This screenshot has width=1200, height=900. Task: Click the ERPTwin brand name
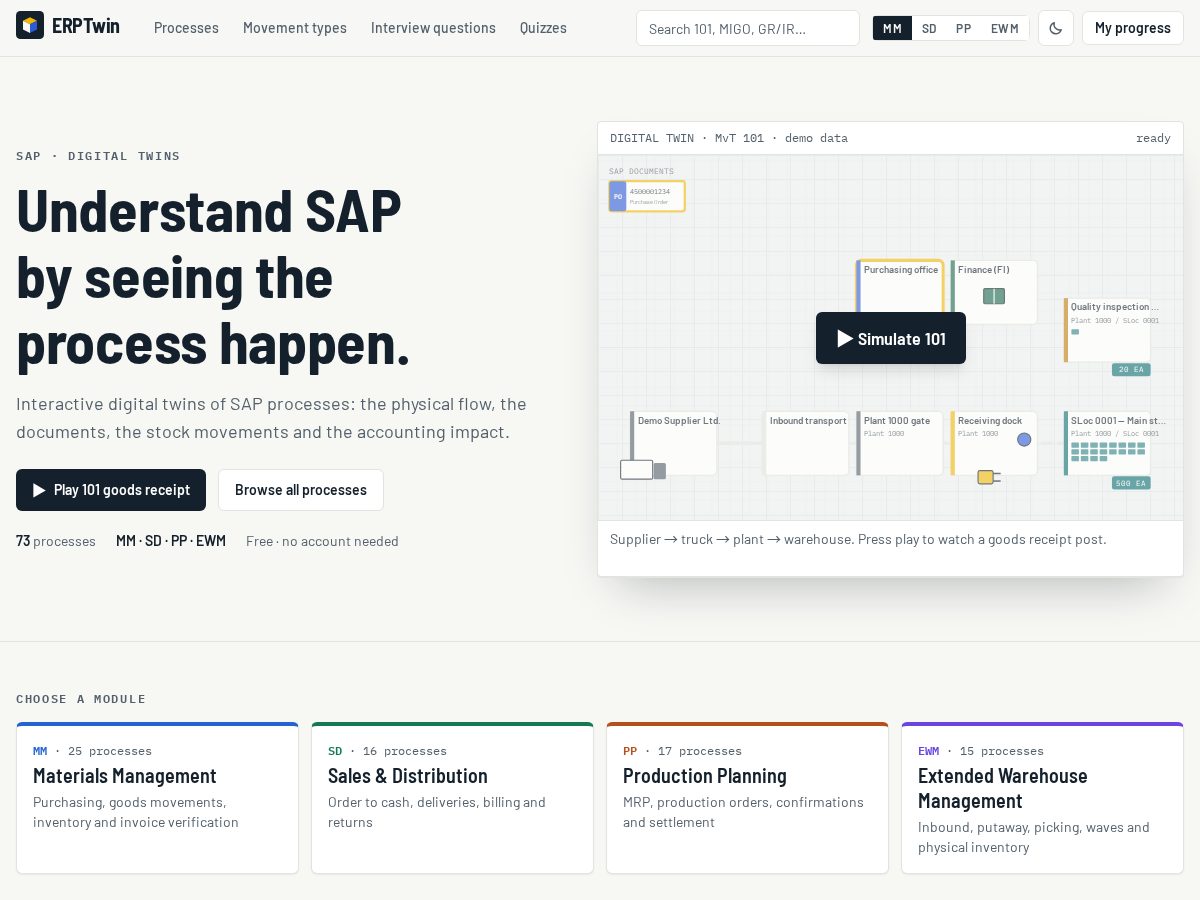tap(86, 26)
